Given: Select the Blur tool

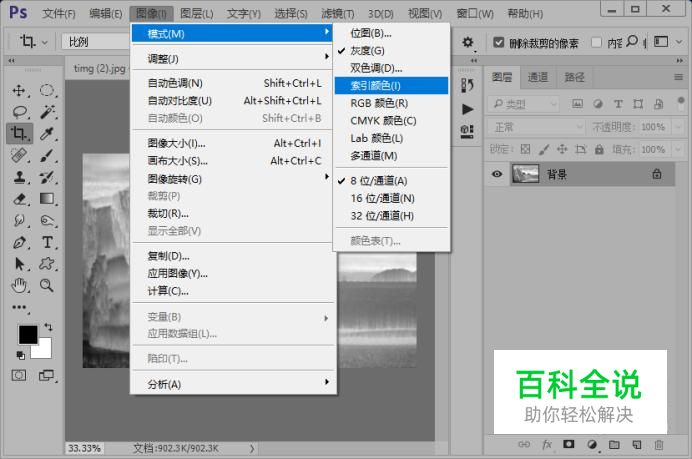Looking at the screenshot, I should [19, 220].
